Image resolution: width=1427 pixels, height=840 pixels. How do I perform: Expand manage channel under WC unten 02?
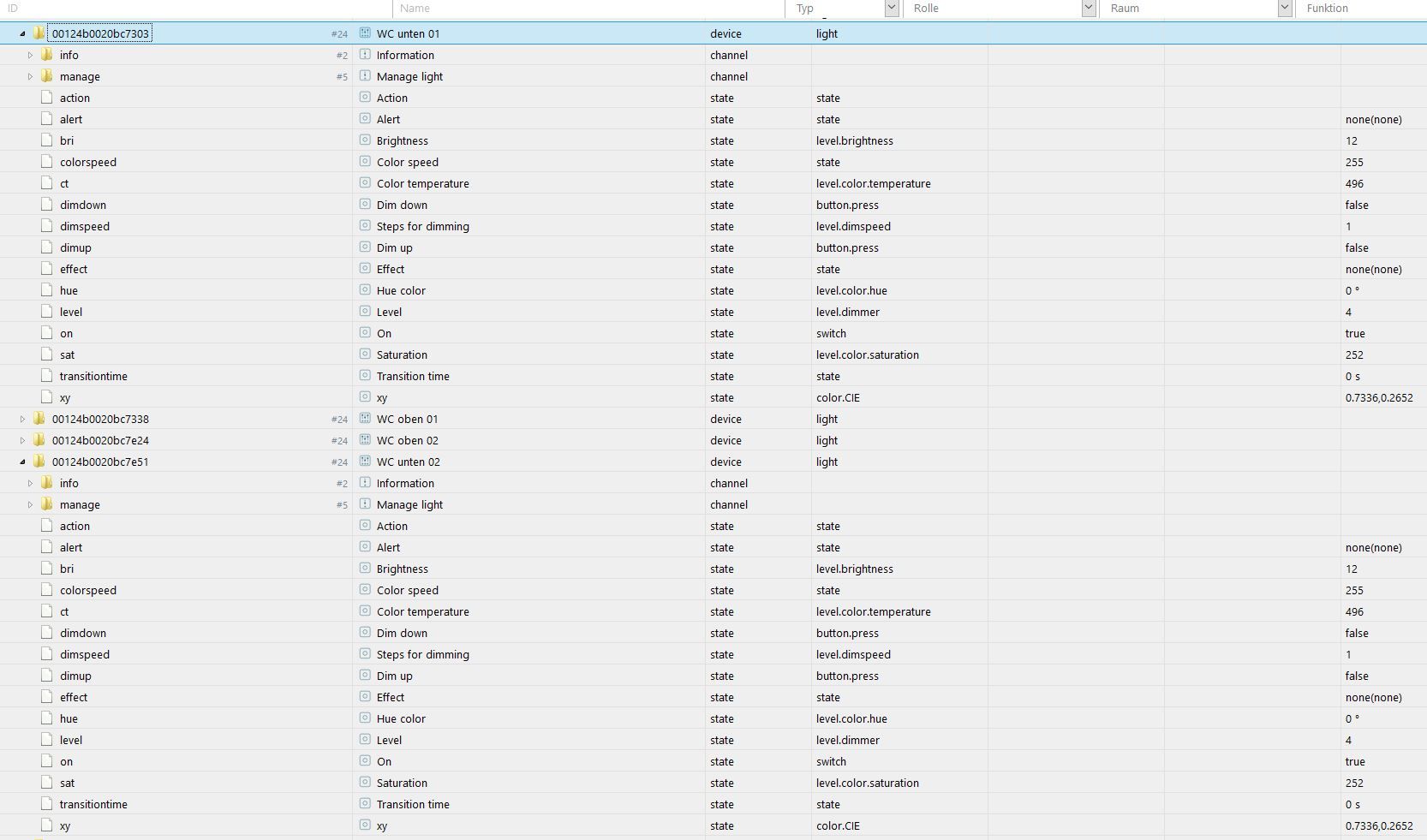tap(30, 504)
